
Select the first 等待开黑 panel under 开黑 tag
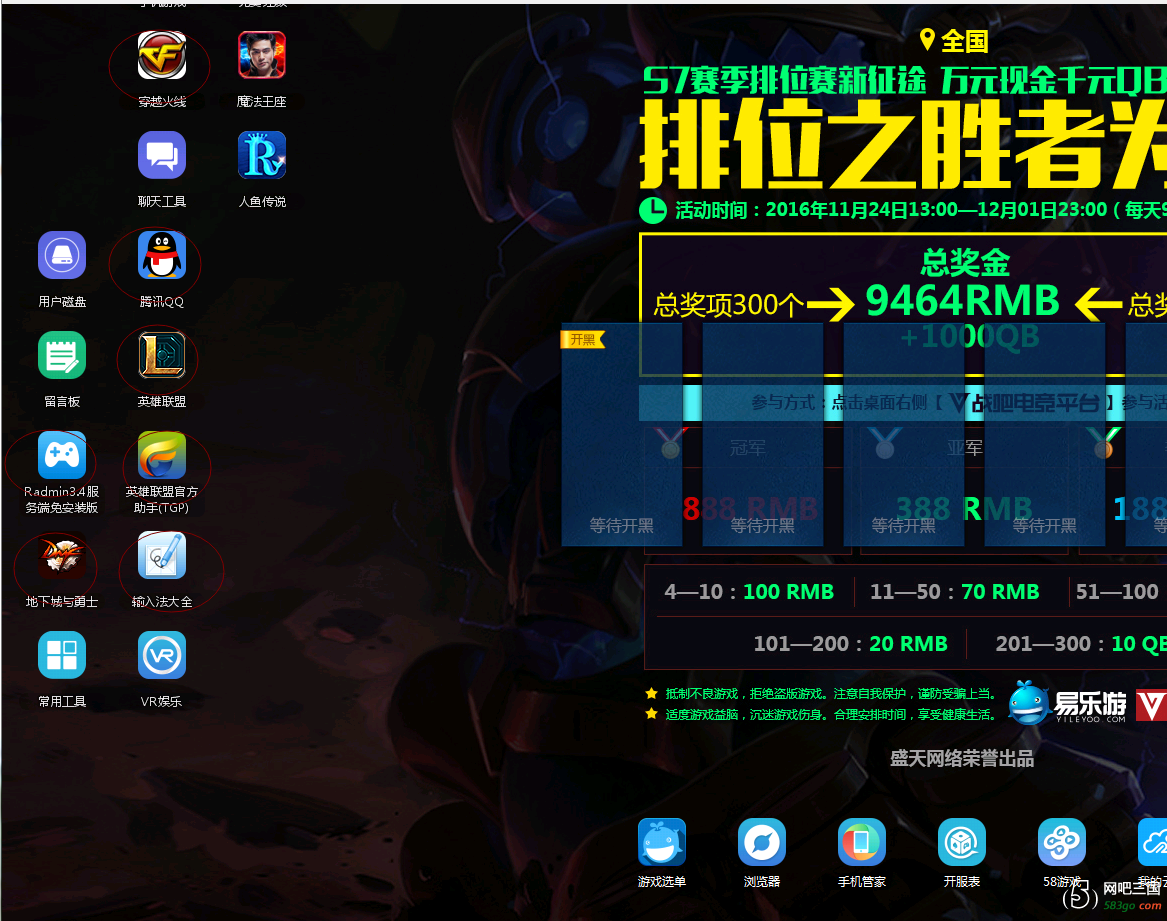click(621, 434)
